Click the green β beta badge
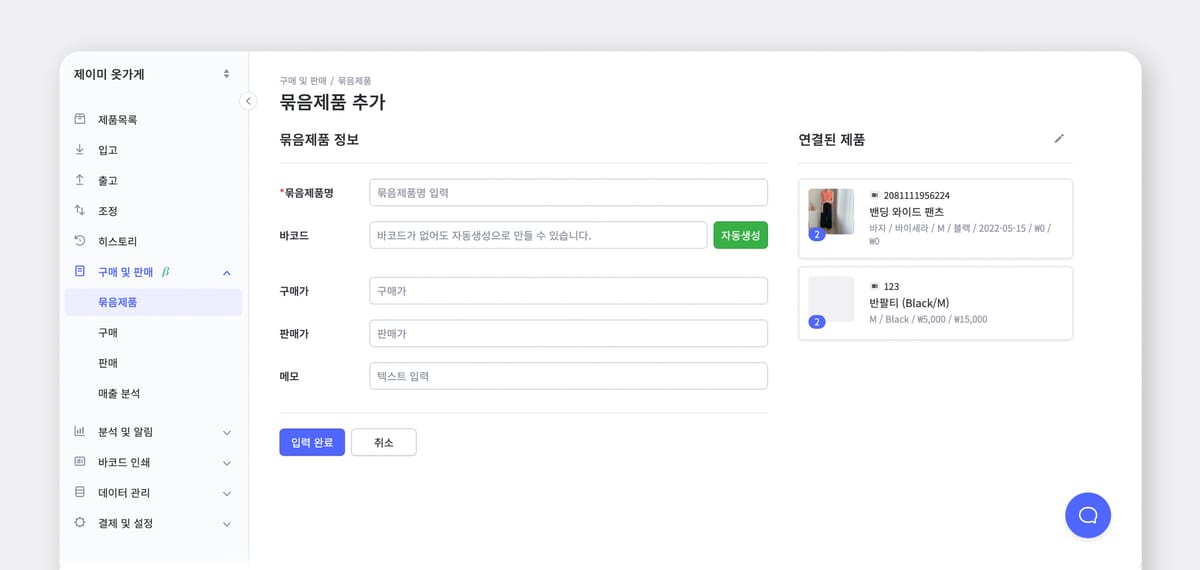 [x=165, y=272]
